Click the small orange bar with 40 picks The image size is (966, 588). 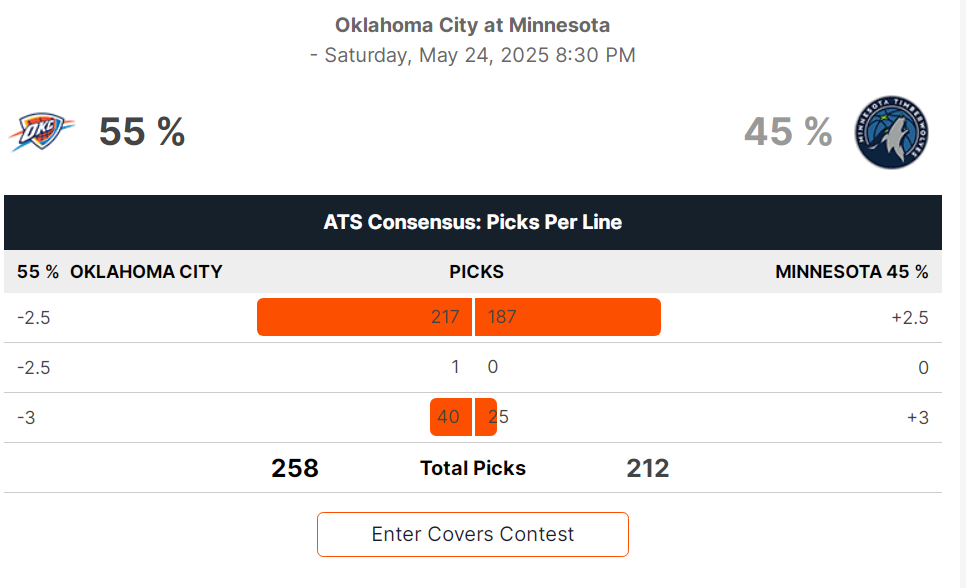point(451,417)
